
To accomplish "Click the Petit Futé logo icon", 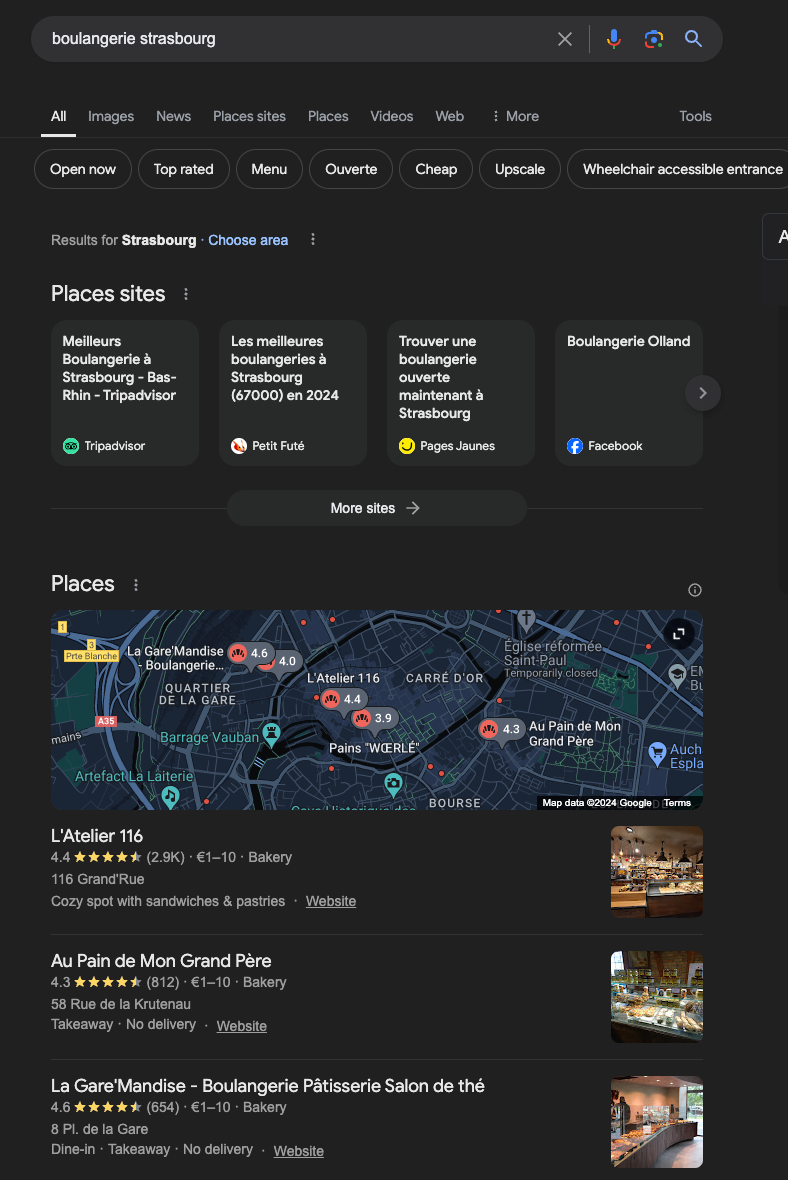I will coord(239,446).
